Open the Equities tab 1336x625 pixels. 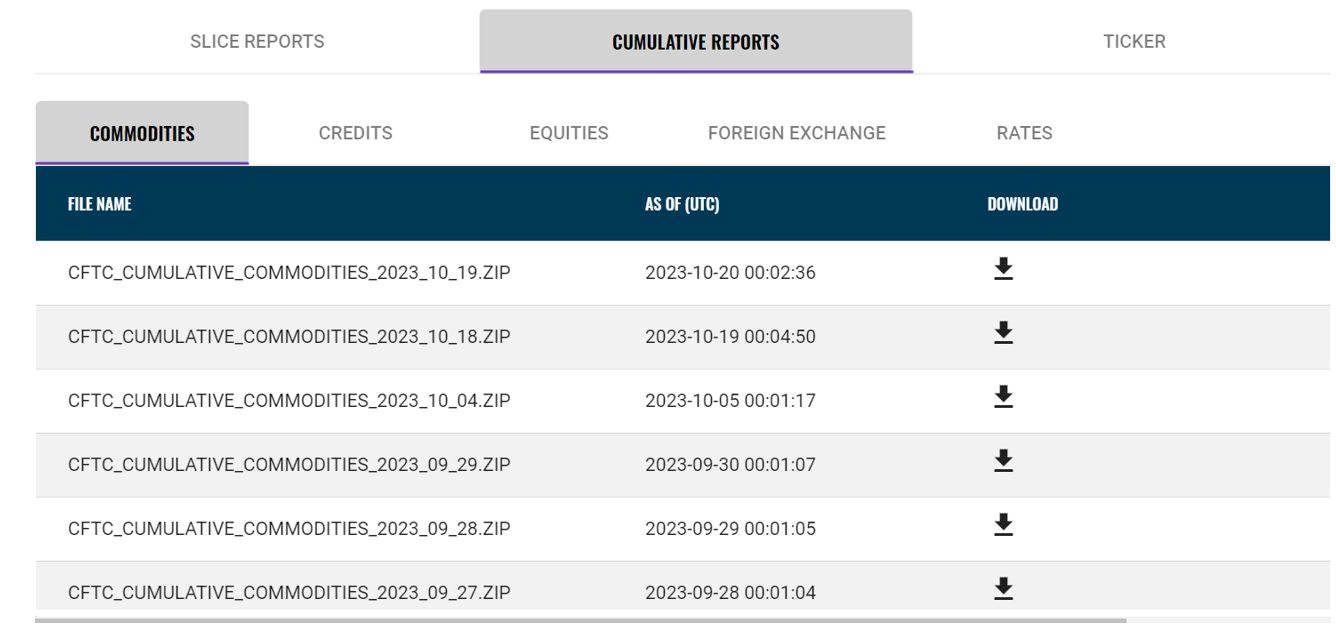point(569,133)
